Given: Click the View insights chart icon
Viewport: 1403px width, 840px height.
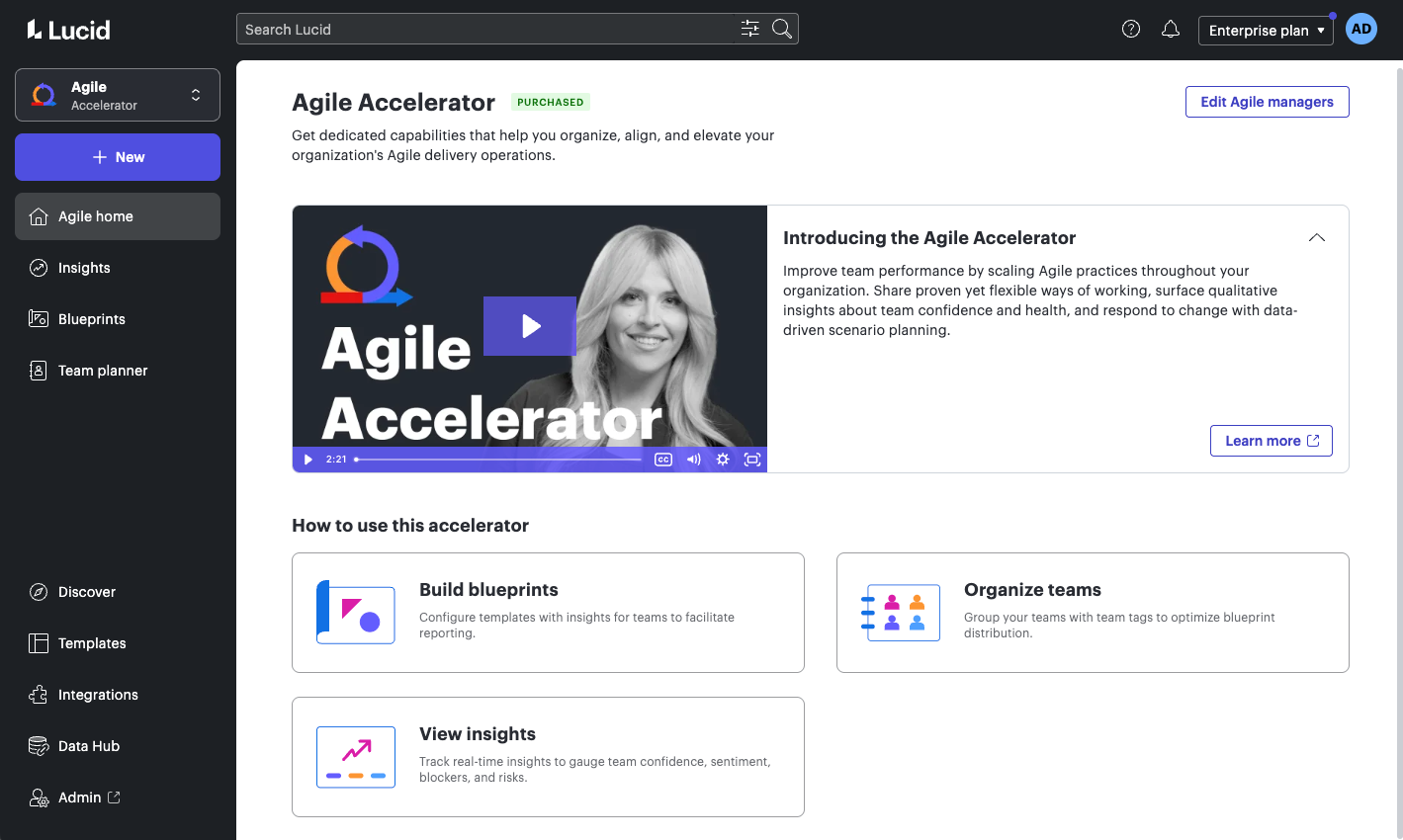Looking at the screenshot, I should tap(356, 757).
